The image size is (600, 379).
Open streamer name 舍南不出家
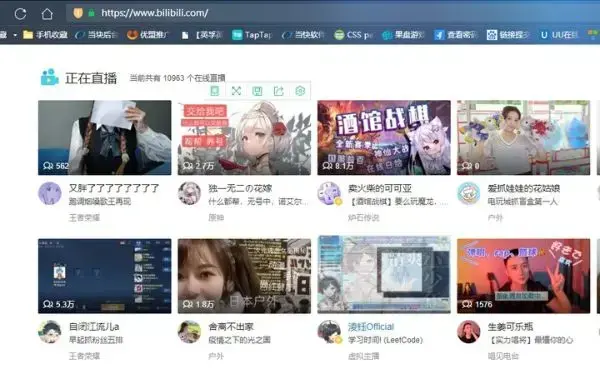tap(231, 327)
